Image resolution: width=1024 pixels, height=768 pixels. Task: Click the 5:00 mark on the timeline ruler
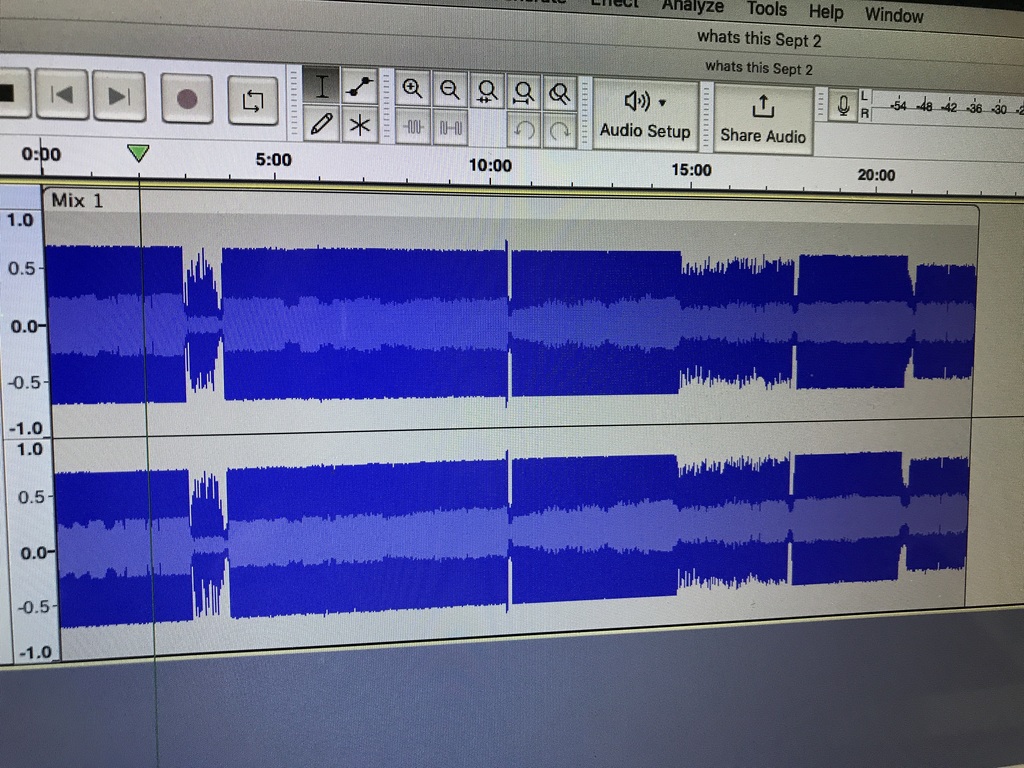[x=274, y=159]
